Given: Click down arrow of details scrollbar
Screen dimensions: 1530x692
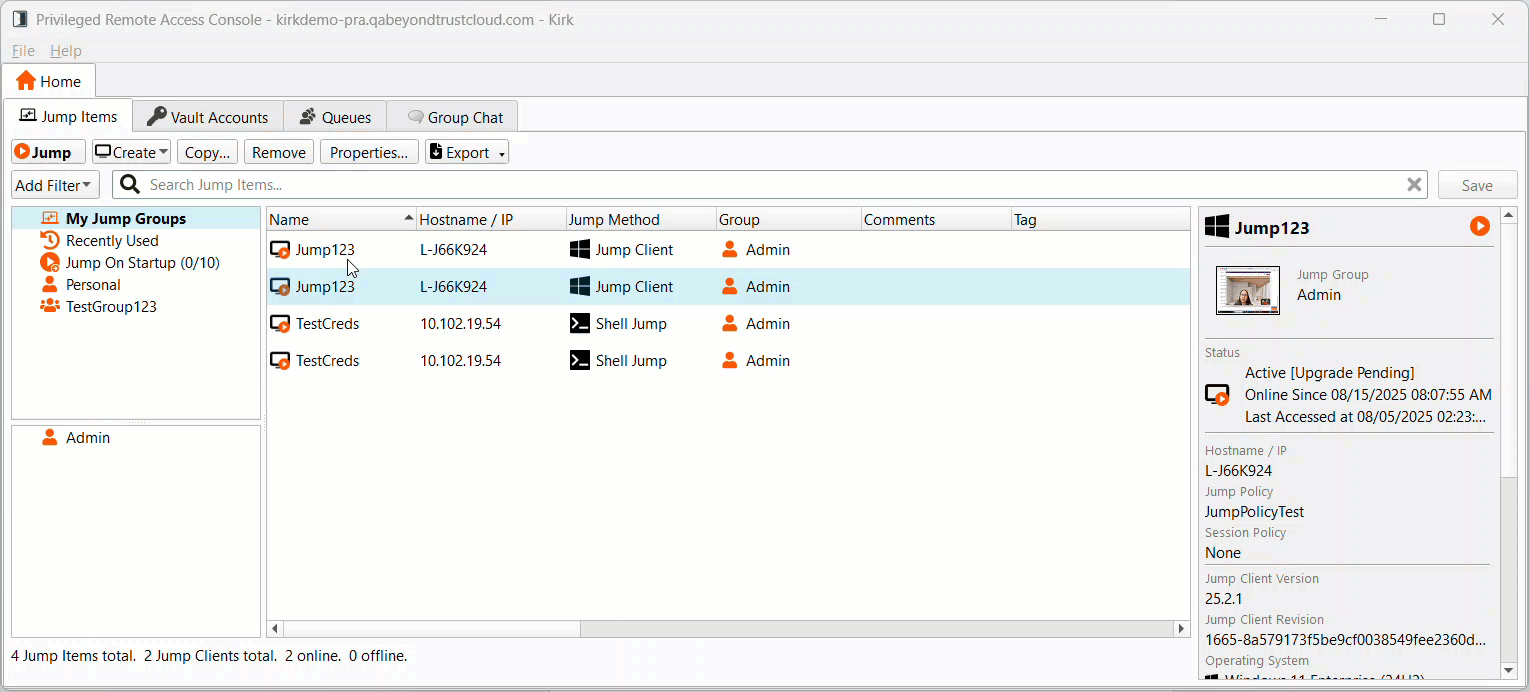Looking at the screenshot, I should point(1509,670).
